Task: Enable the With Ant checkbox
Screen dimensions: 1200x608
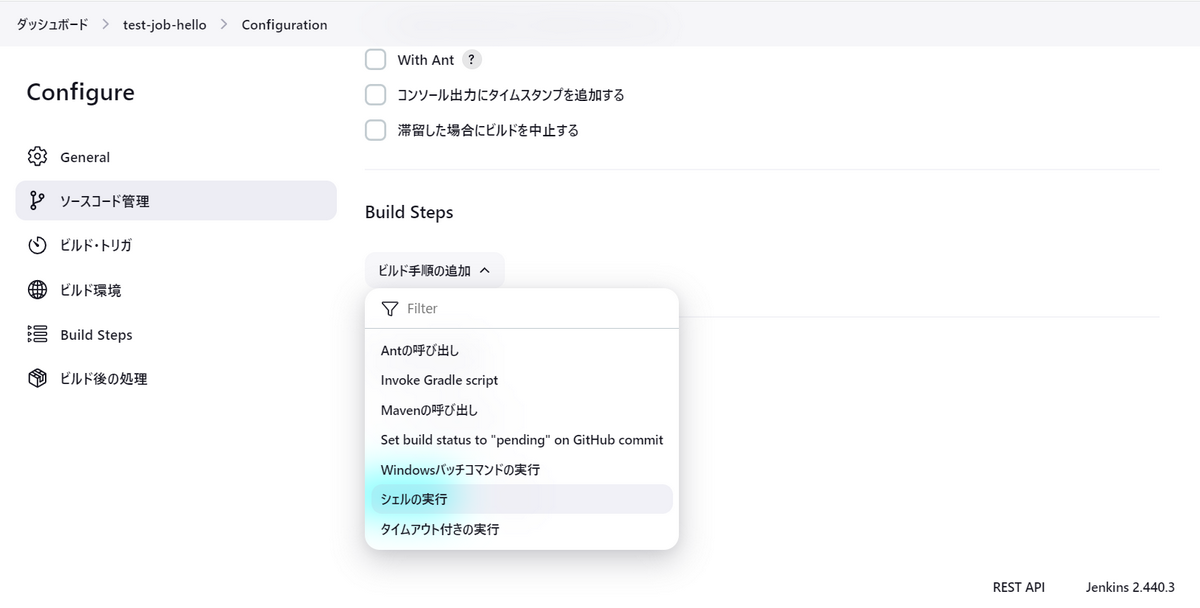Action: pyautogui.click(x=375, y=60)
